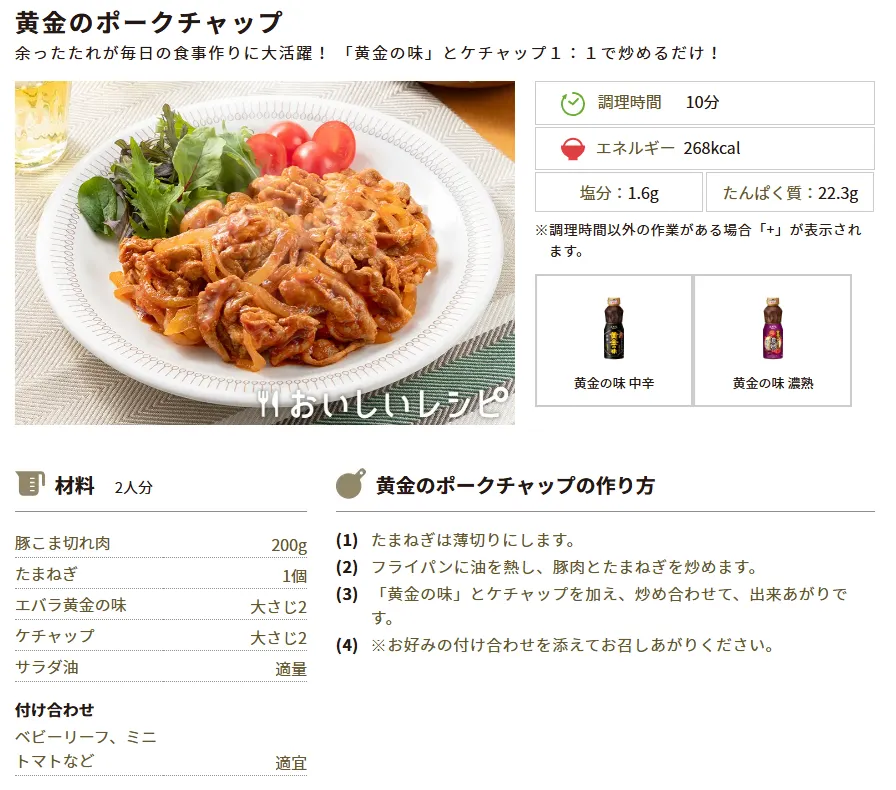Click the ケチャップ ingredient row
Viewport: 896px width, 790px height.
pos(161,636)
